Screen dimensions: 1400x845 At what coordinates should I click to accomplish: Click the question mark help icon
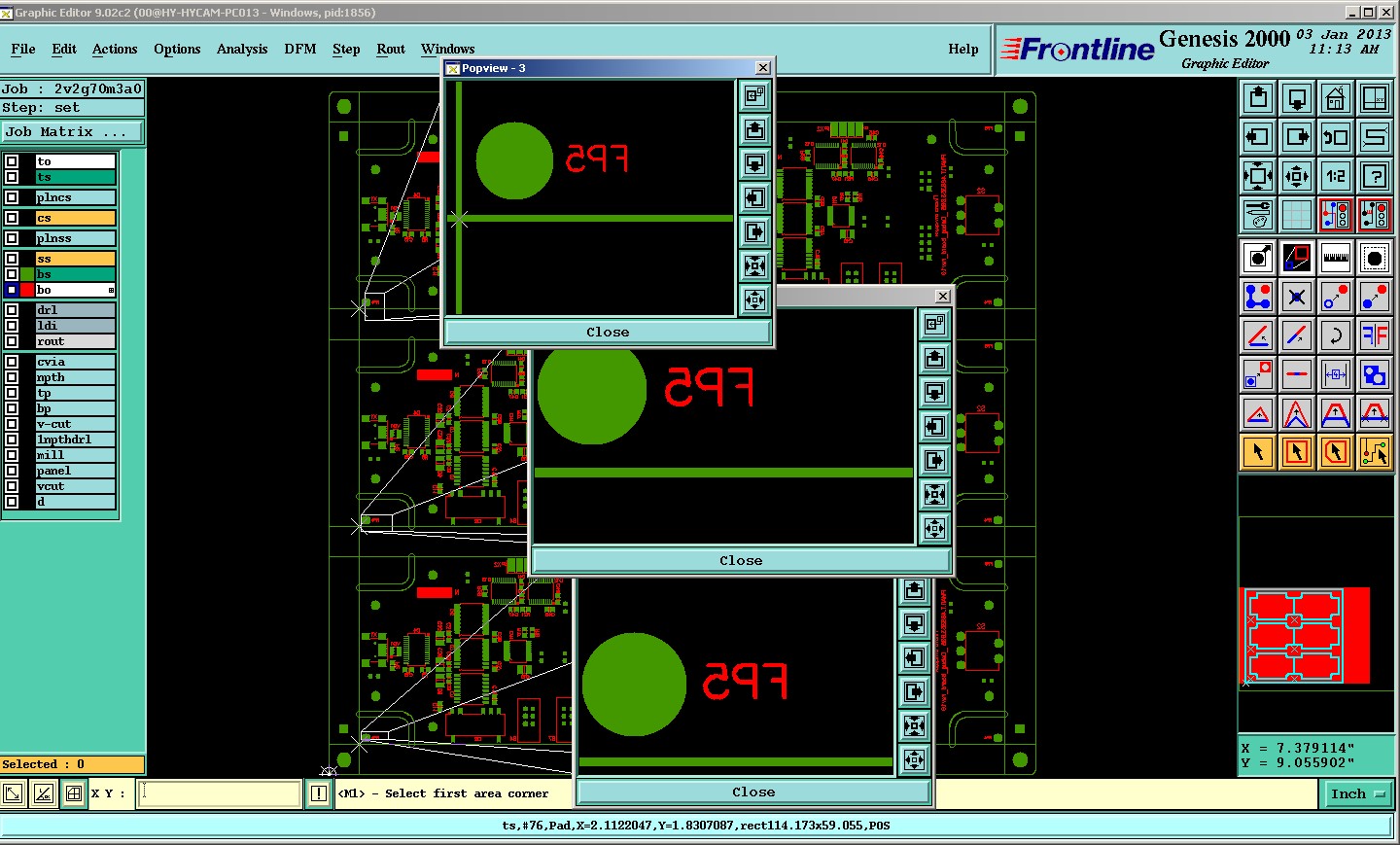click(x=1375, y=176)
